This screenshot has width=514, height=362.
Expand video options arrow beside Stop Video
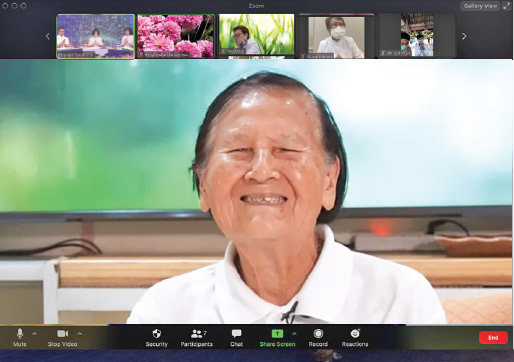pyautogui.click(x=79, y=333)
